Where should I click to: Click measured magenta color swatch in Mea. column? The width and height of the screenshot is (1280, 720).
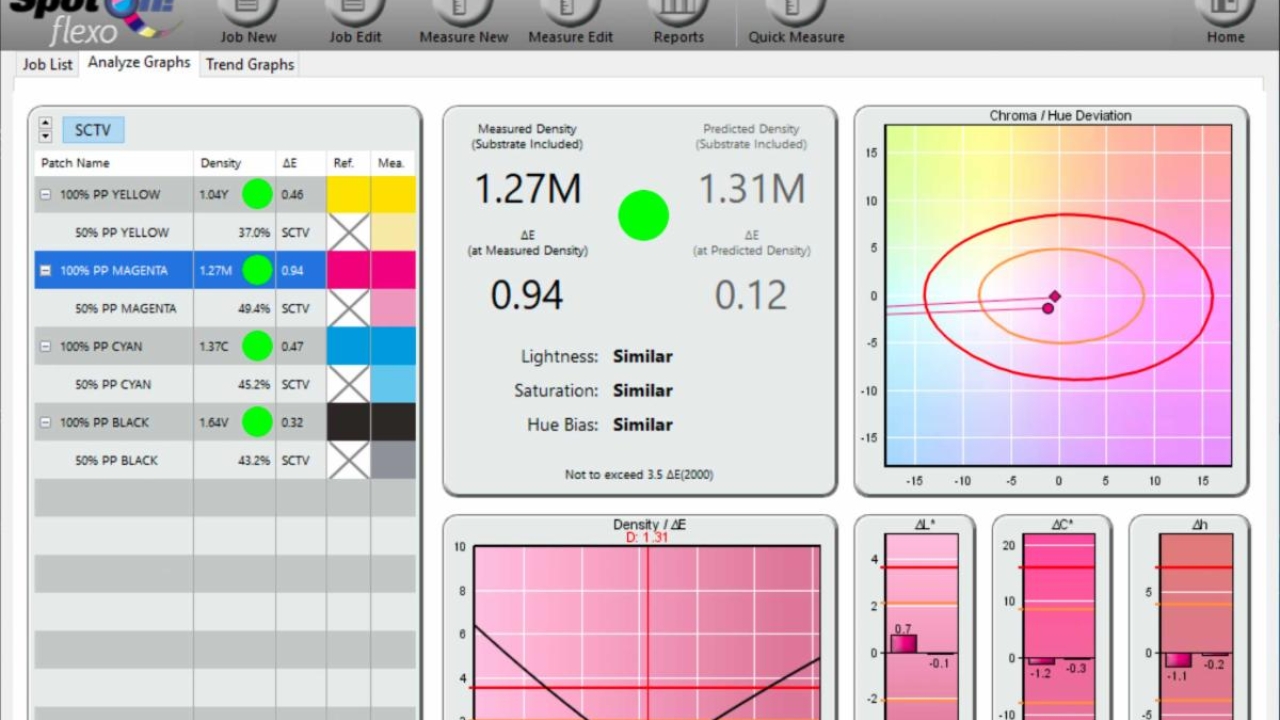395,270
